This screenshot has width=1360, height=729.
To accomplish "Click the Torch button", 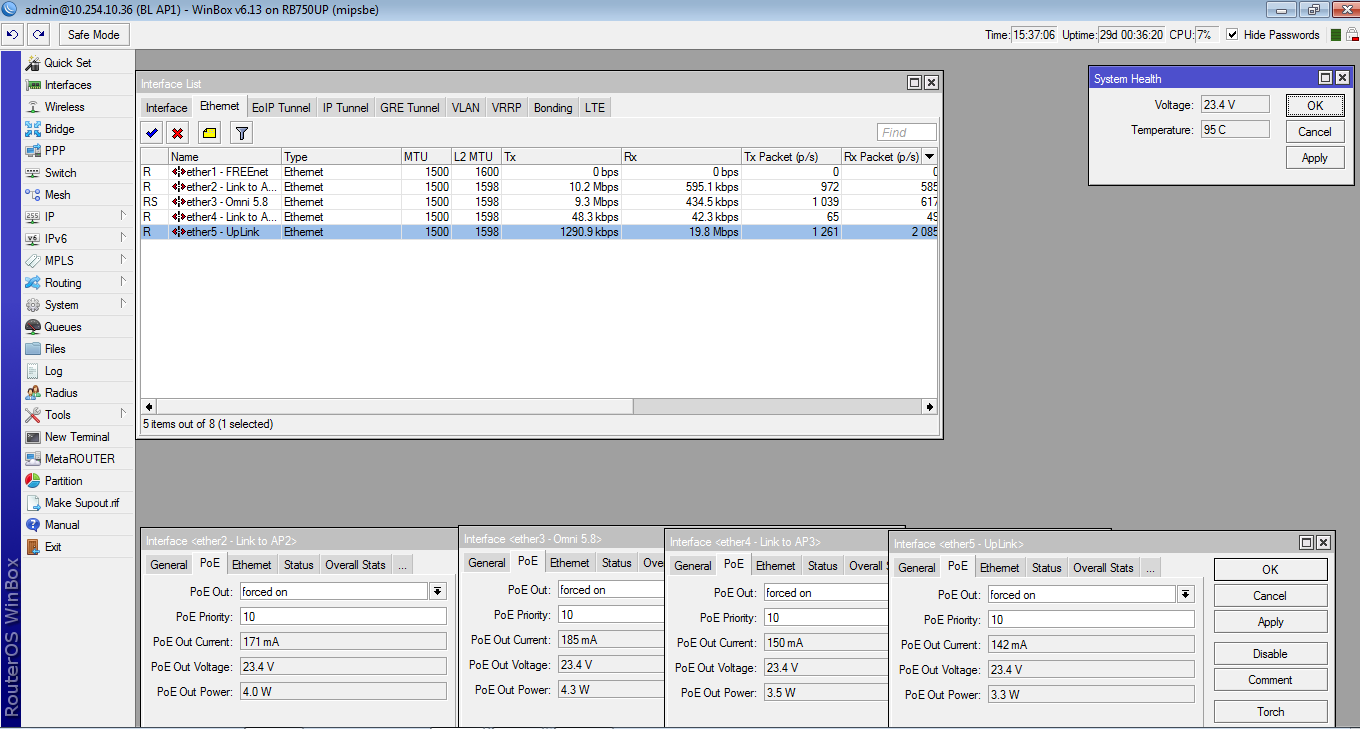I will click(1270, 712).
